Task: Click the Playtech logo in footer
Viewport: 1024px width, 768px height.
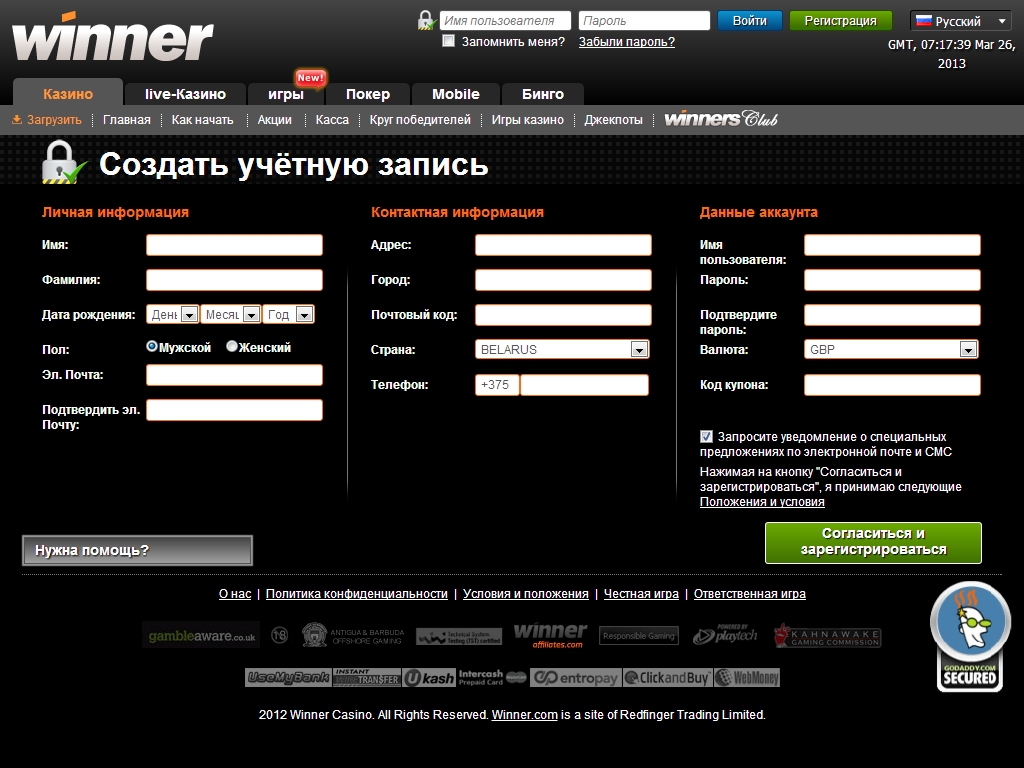Action: tap(724, 634)
